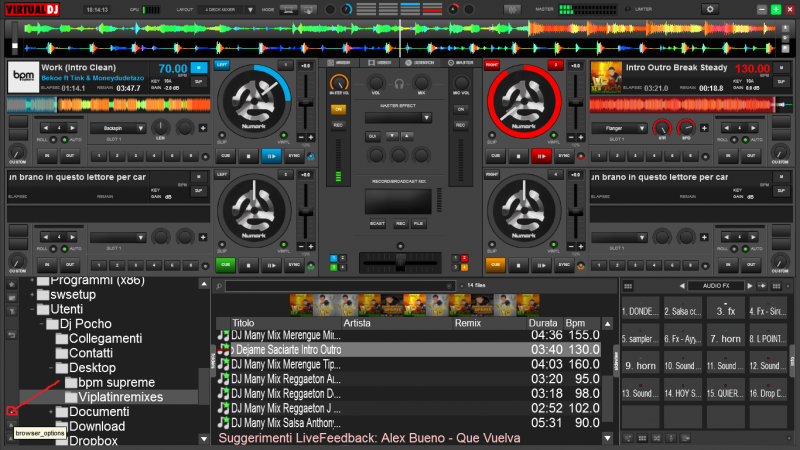
Task: Click the deck 4 lower-right jog wheel
Action: [524, 211]
